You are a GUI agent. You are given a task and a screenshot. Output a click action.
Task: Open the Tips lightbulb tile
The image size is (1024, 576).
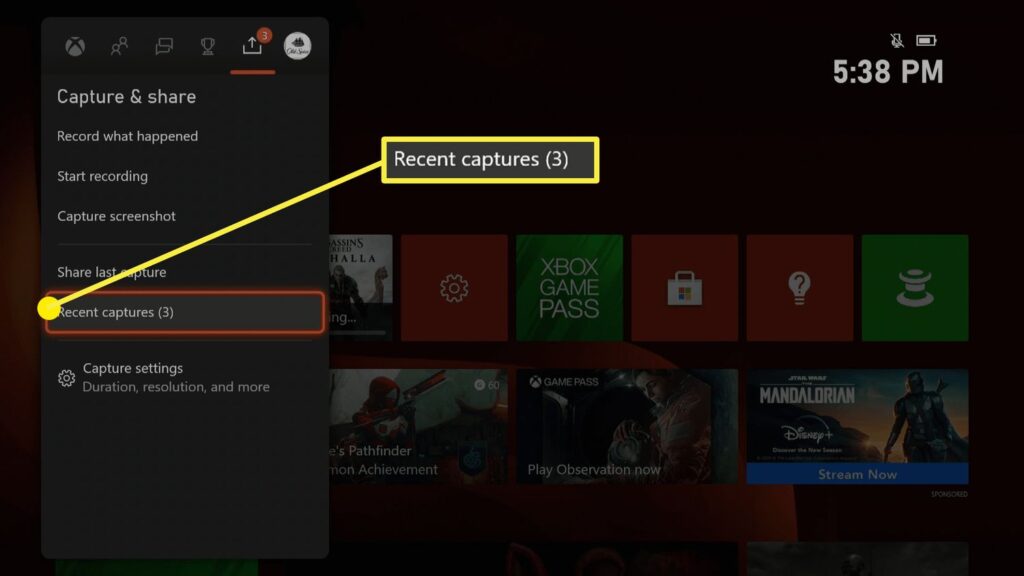799,288
